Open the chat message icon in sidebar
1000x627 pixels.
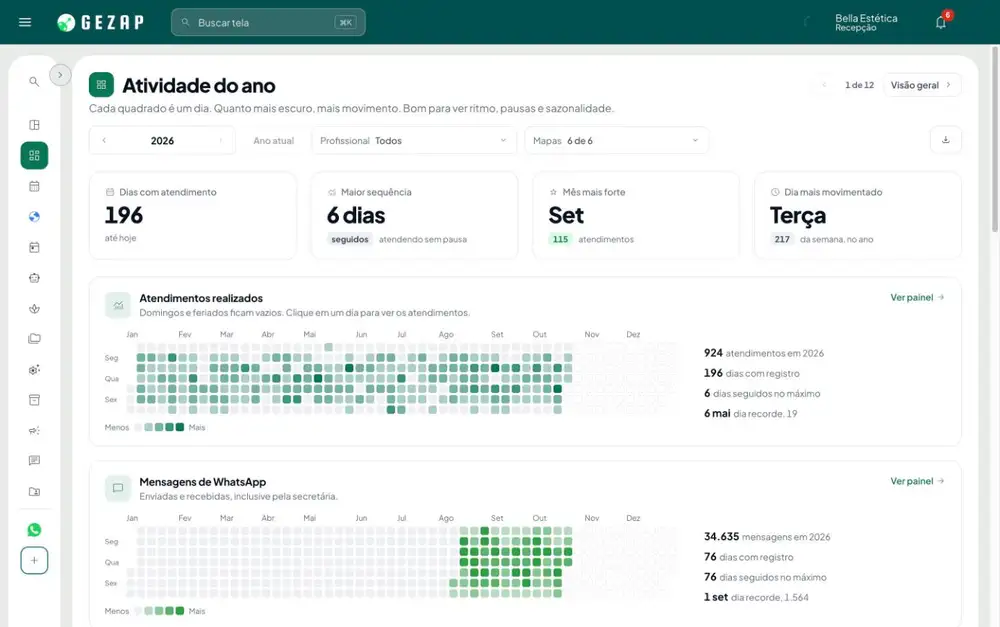click(x=34, y=461)
